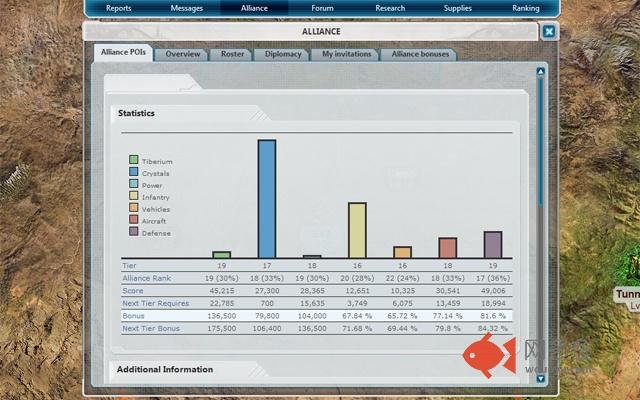Click the Bonus value 67.84 %
The width and height of the screenshot is (640, 400).
point(357,316)
